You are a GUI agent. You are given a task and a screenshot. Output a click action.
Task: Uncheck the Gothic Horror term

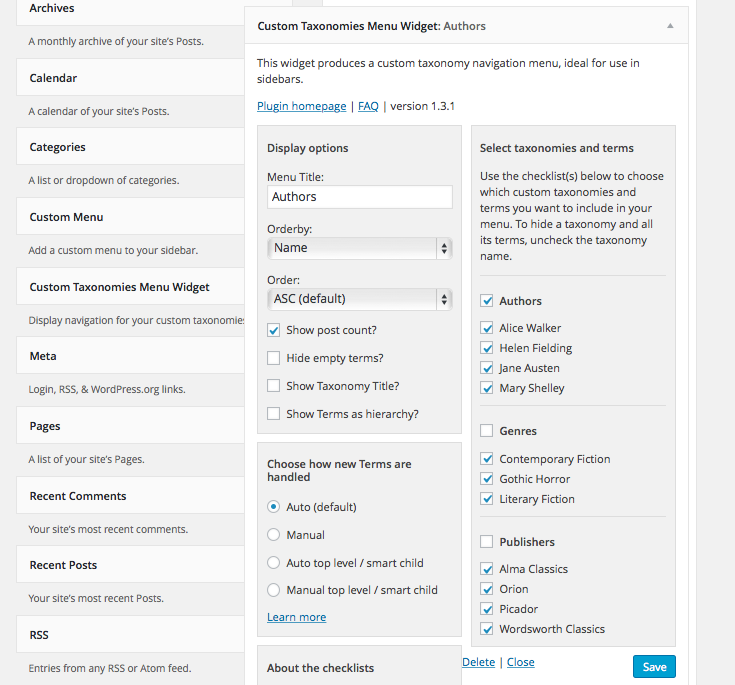point(487,479)
